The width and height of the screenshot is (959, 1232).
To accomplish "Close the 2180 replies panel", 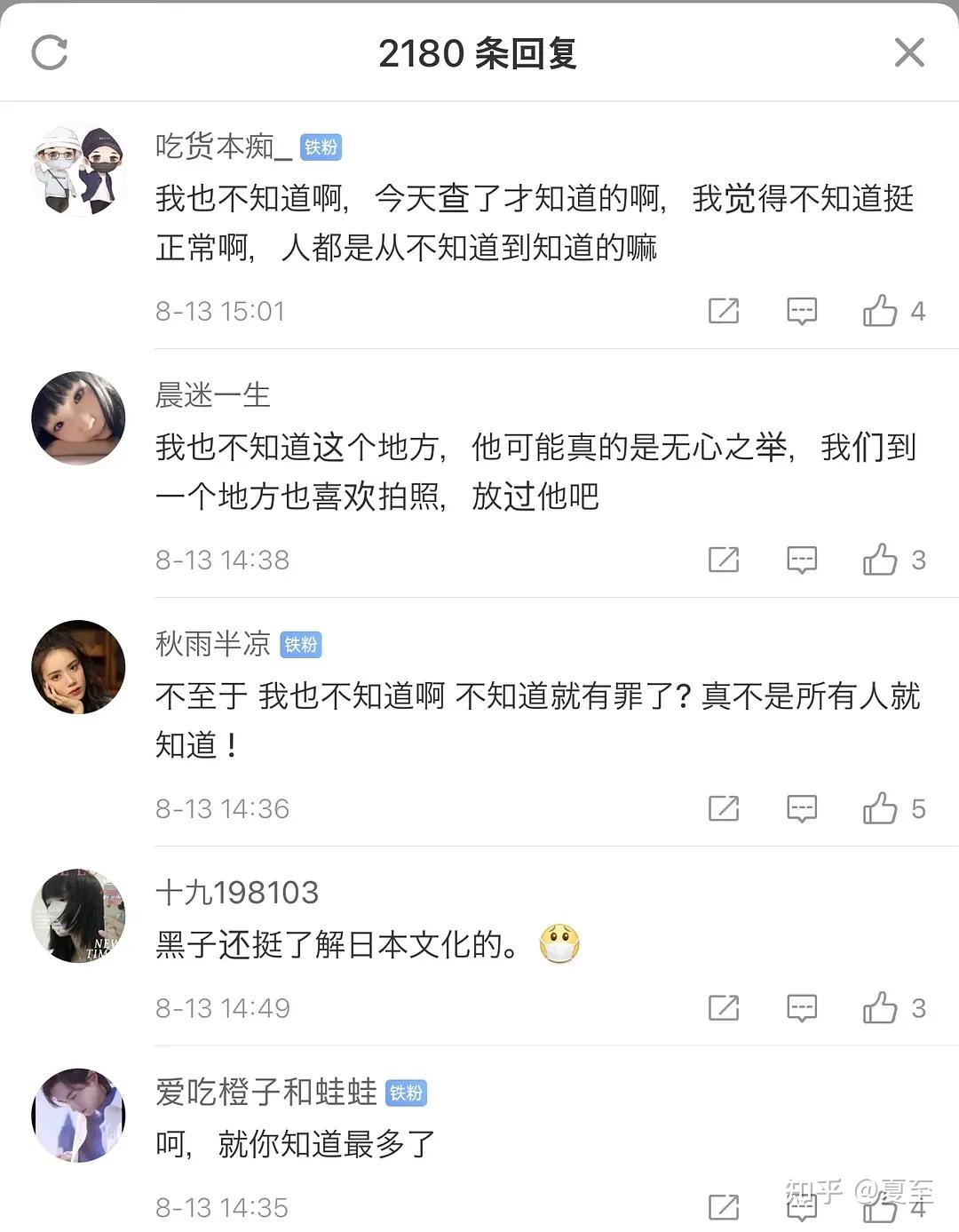I will tap(909, 52).
